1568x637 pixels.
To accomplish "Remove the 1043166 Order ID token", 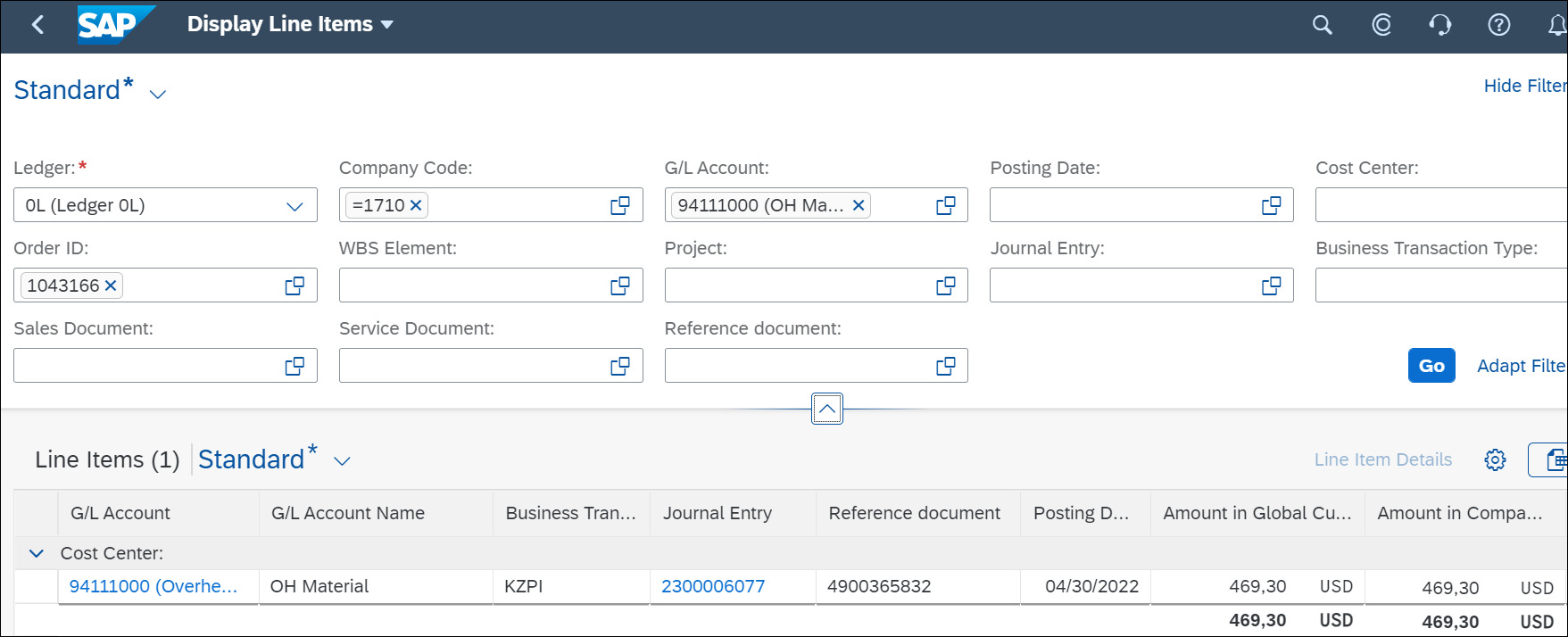I will 111,285.
